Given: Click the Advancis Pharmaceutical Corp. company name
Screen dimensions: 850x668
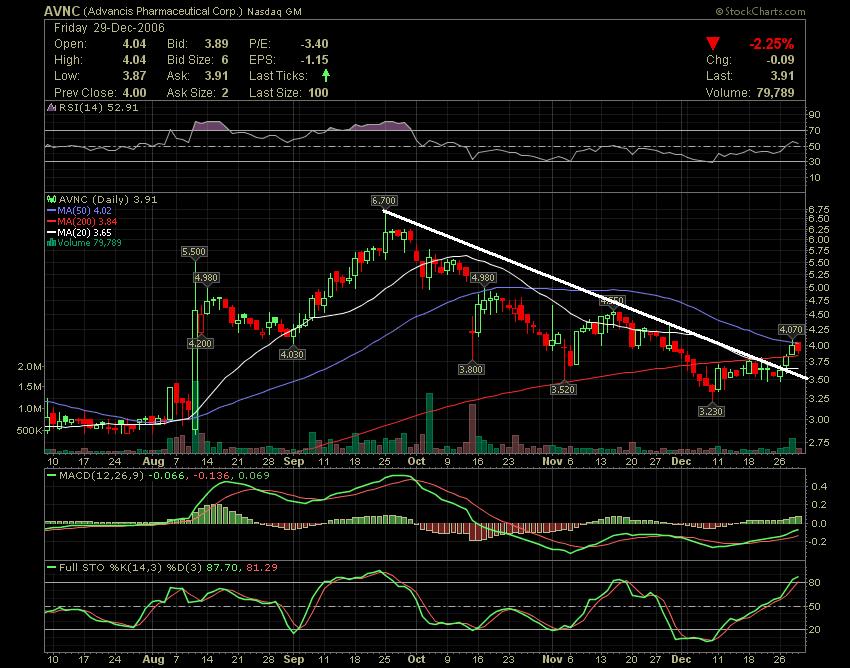Looking at the screenshot, I should (163, 11).
